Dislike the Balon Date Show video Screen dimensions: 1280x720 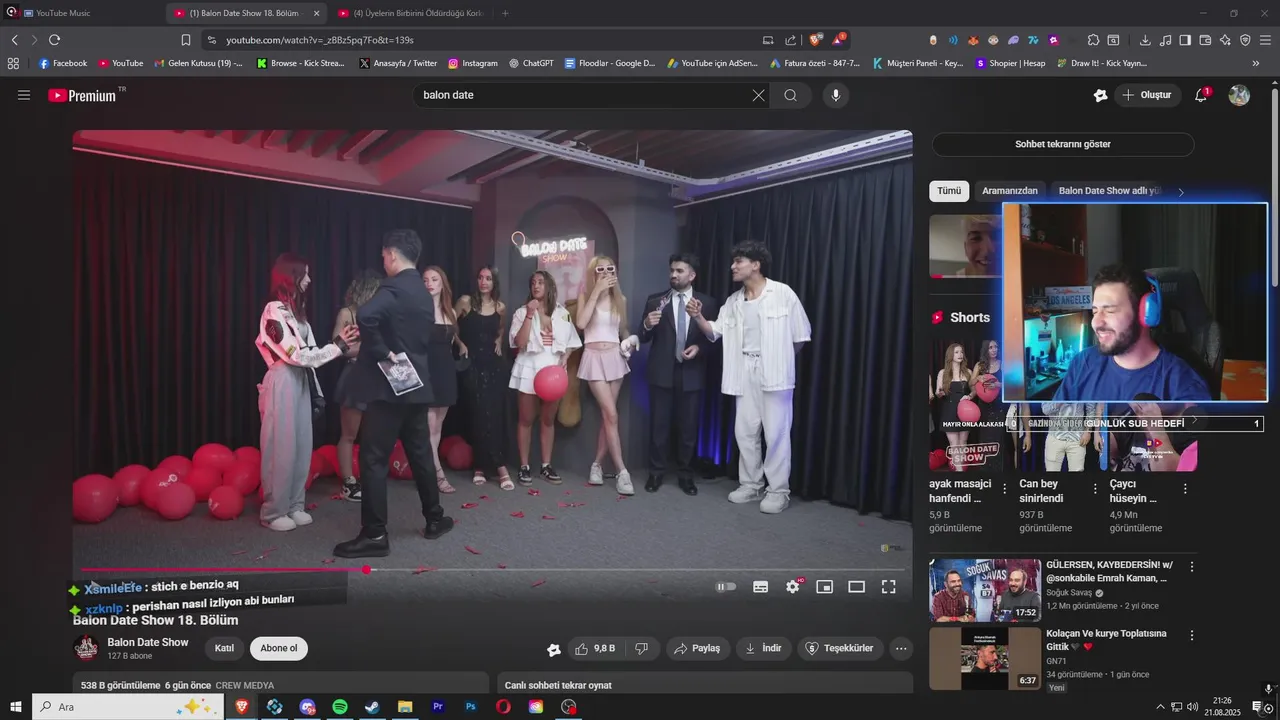[x=642, y=648]
